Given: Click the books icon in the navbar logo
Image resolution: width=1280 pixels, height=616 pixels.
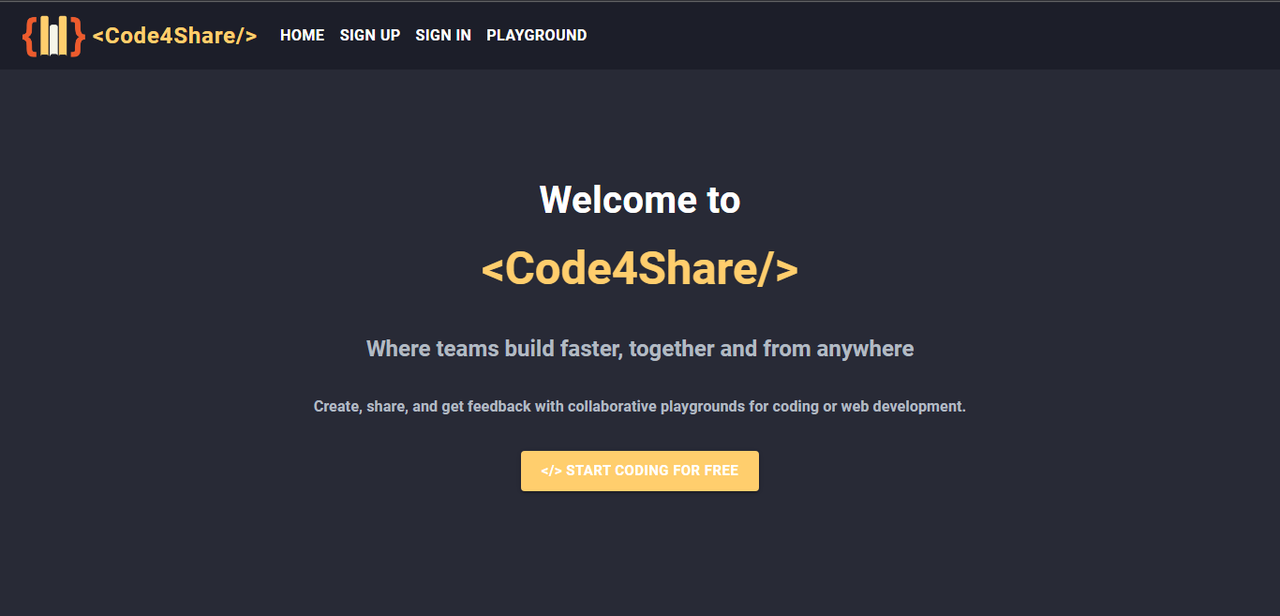Looking at the screenshot, I should [x=54, y=35].
